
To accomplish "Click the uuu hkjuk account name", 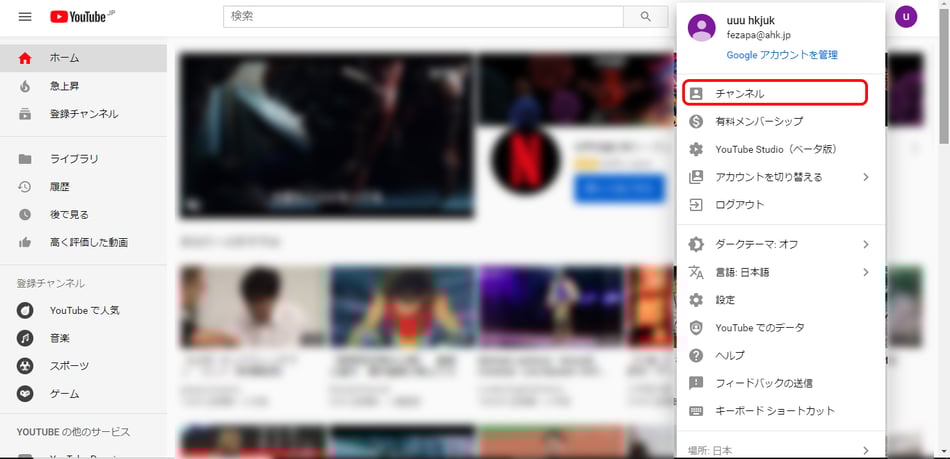I will [751, 21].
